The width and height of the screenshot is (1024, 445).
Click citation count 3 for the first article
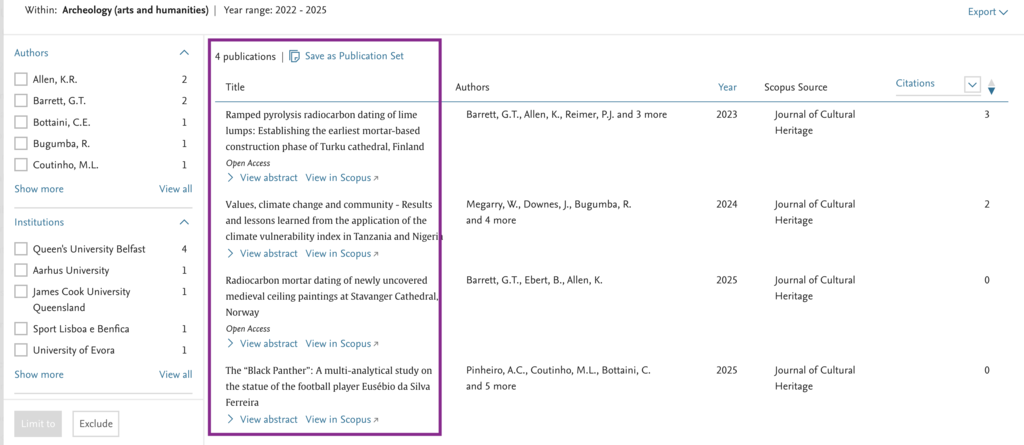987,114
